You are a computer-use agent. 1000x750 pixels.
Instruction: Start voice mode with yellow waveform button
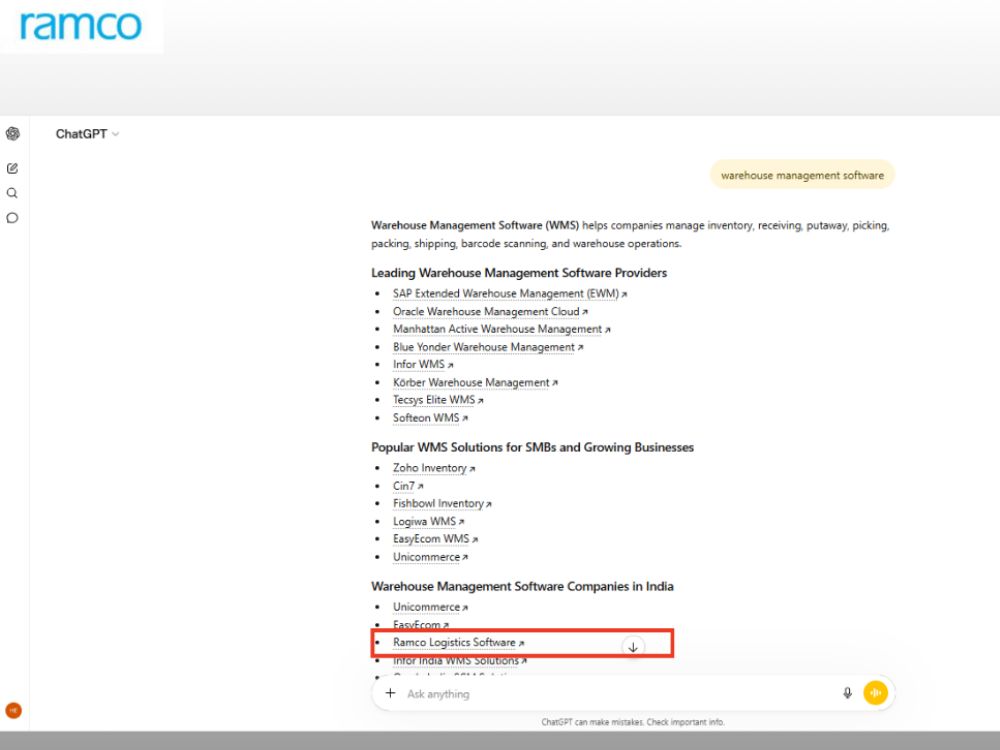(x=876, y=693)
